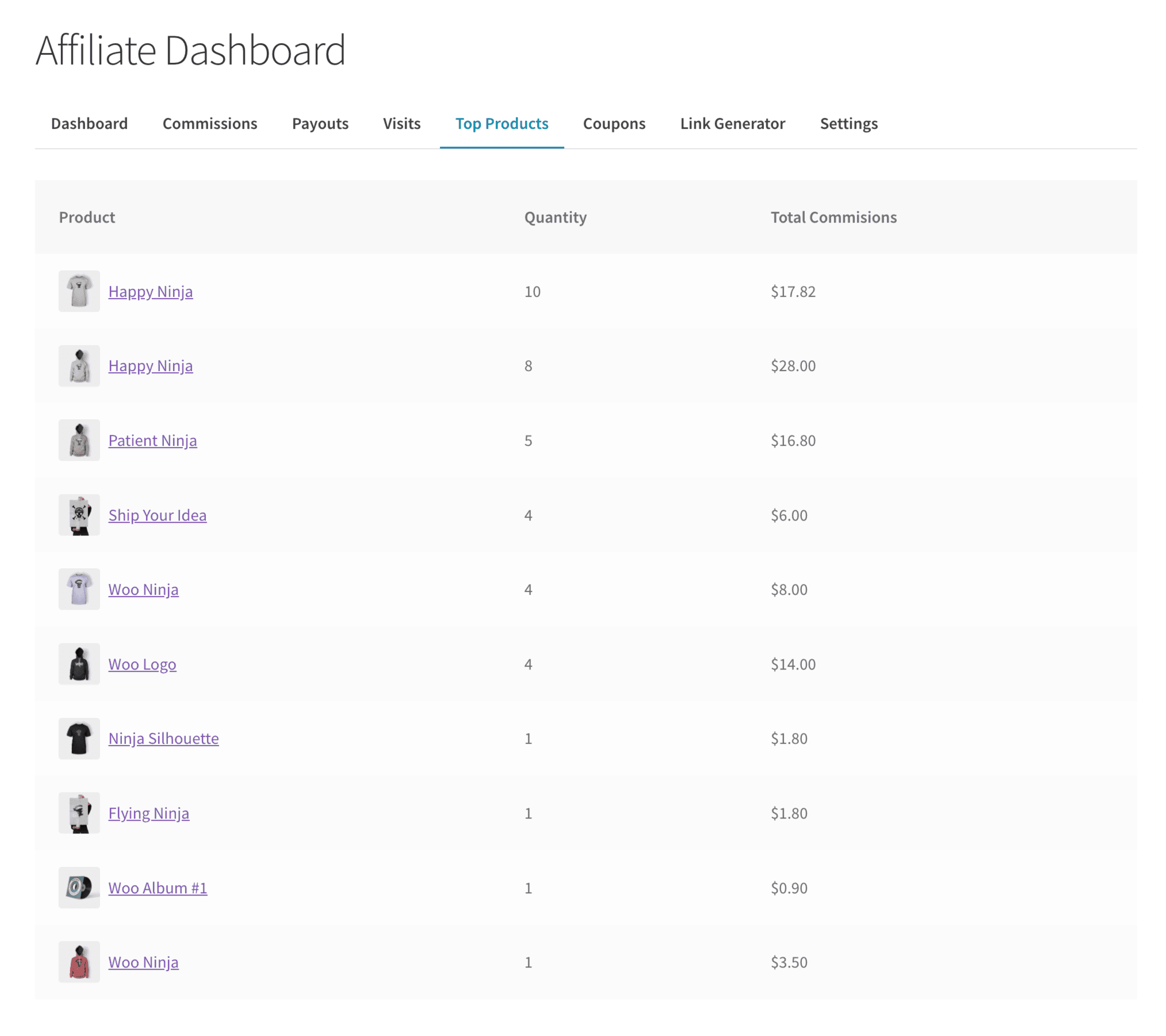
Task: Open the red Woo Ninja hoodie thumbnail
Action: pos(79,962)
